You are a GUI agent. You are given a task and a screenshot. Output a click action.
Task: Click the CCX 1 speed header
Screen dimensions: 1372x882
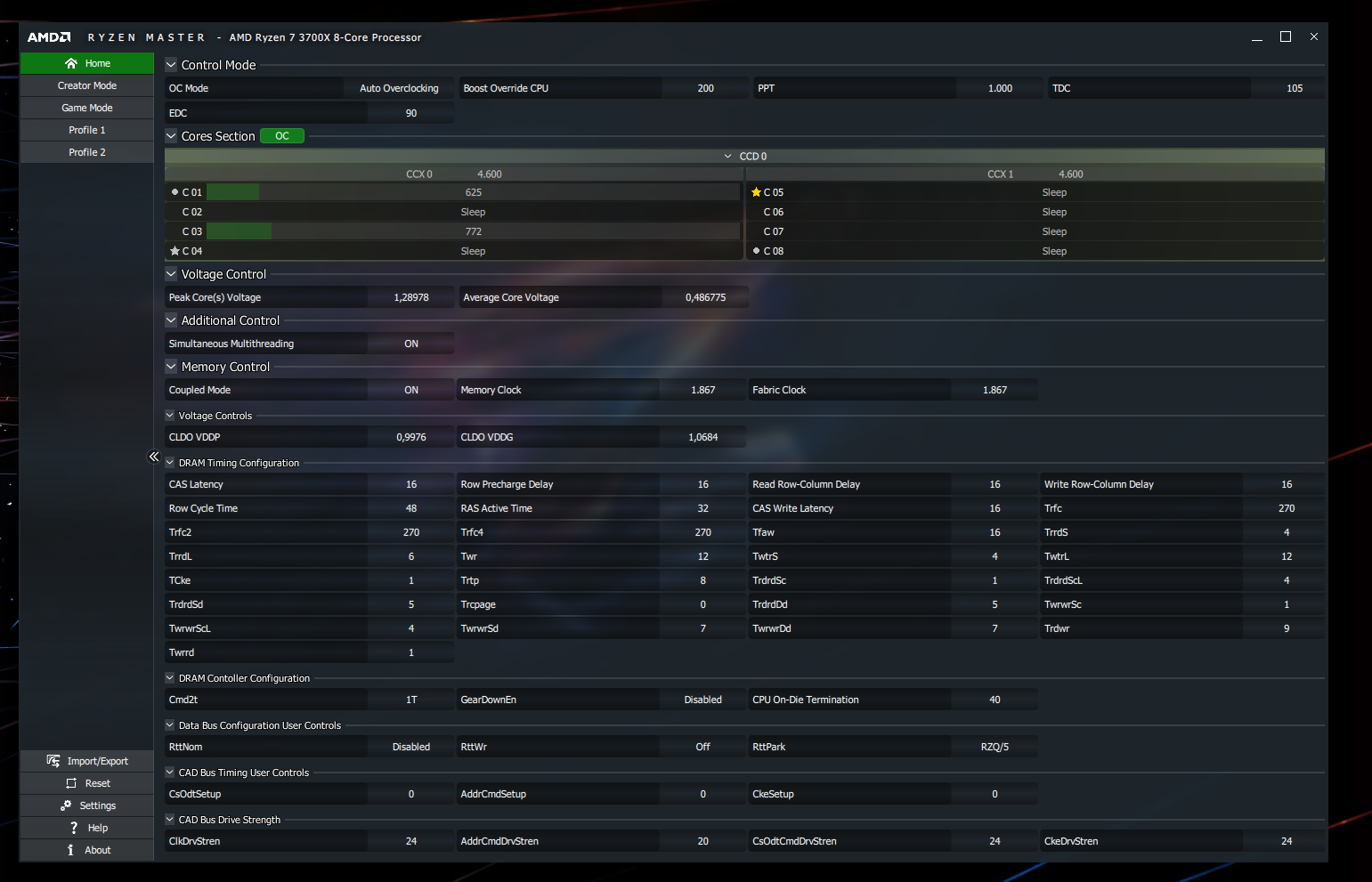coord(1071,174)
